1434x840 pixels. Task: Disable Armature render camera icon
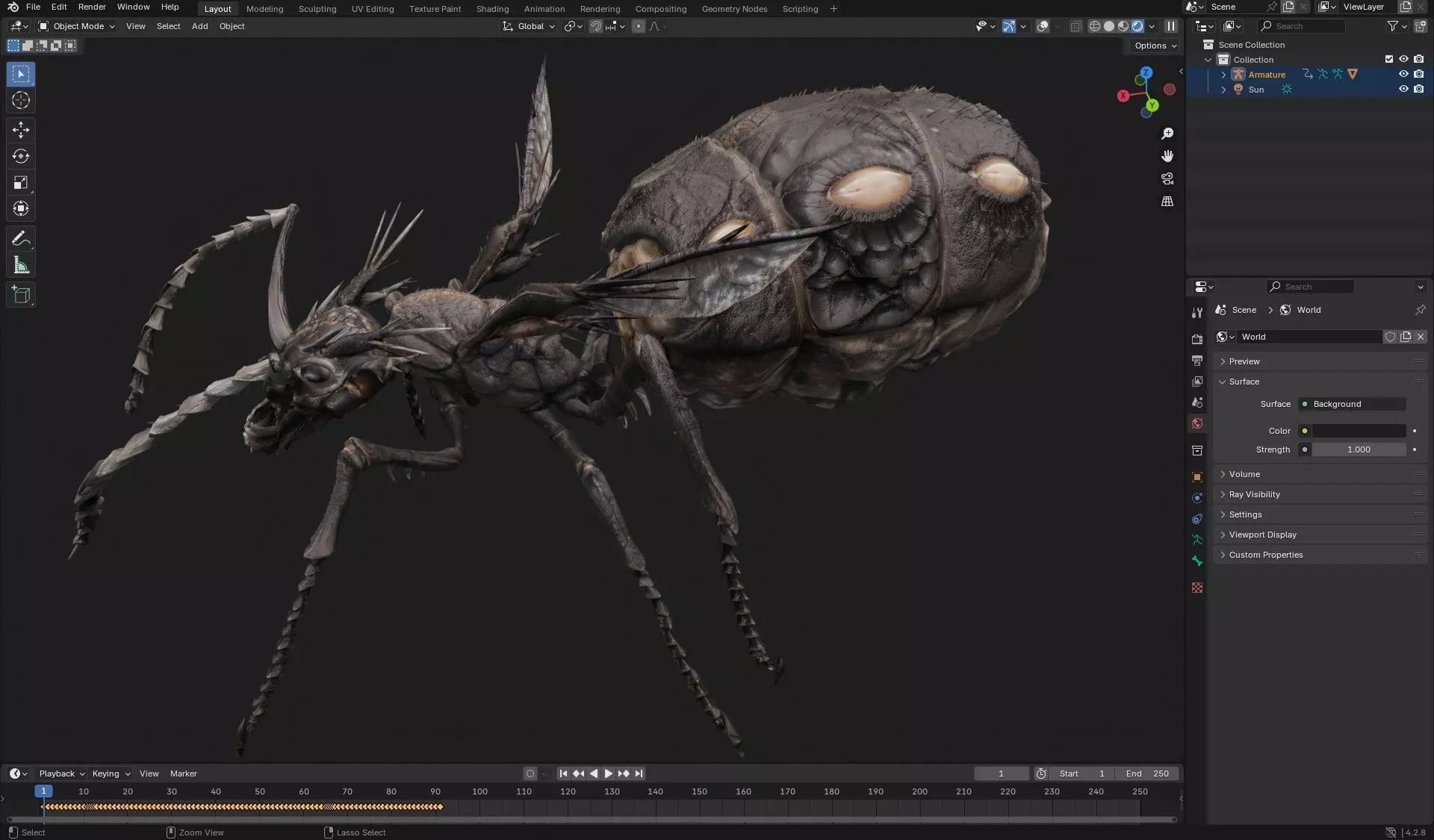(x=1418, y=74)
